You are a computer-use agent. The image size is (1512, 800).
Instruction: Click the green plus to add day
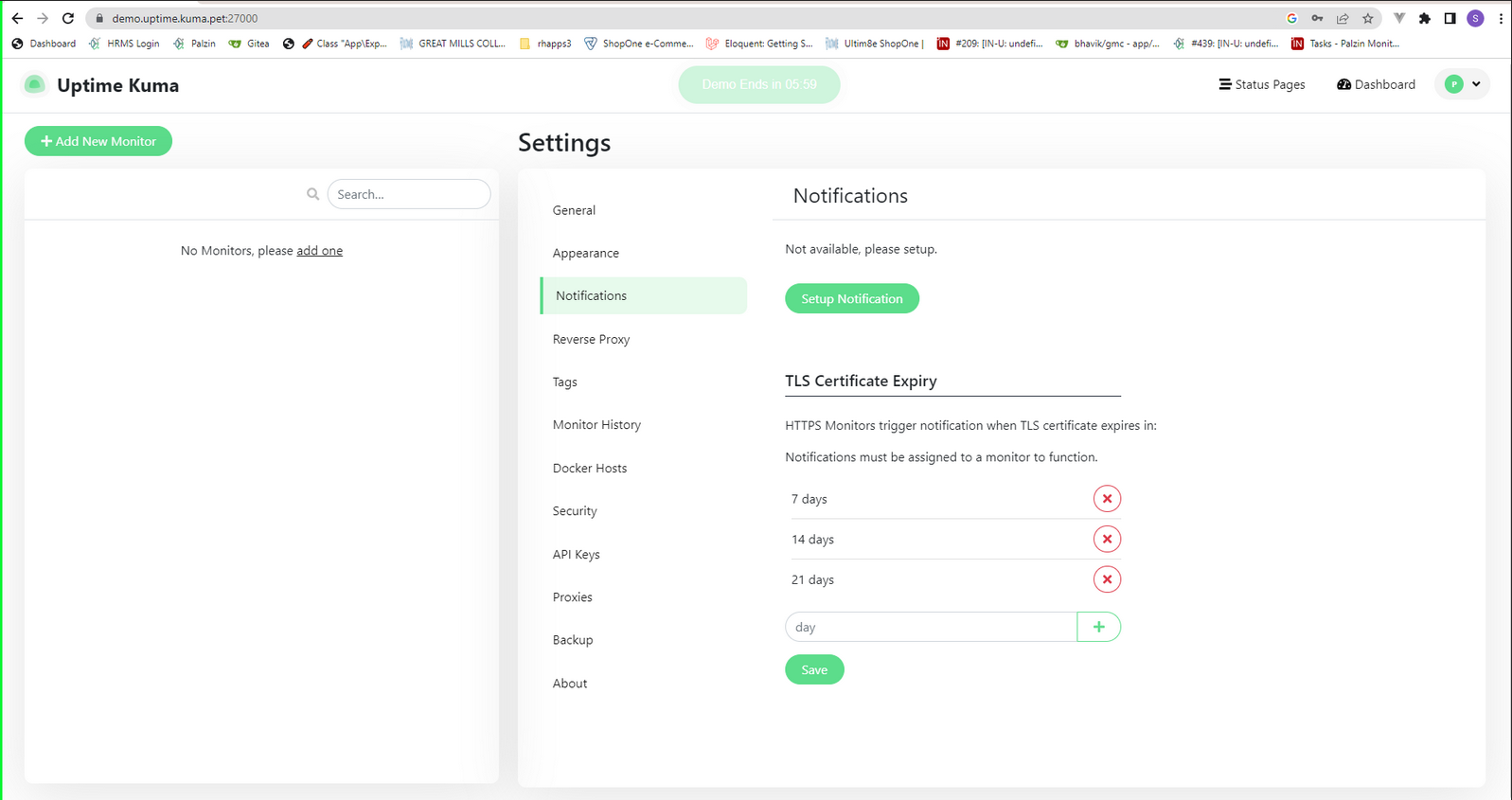pyautogui.click(x=1098, y=627)
